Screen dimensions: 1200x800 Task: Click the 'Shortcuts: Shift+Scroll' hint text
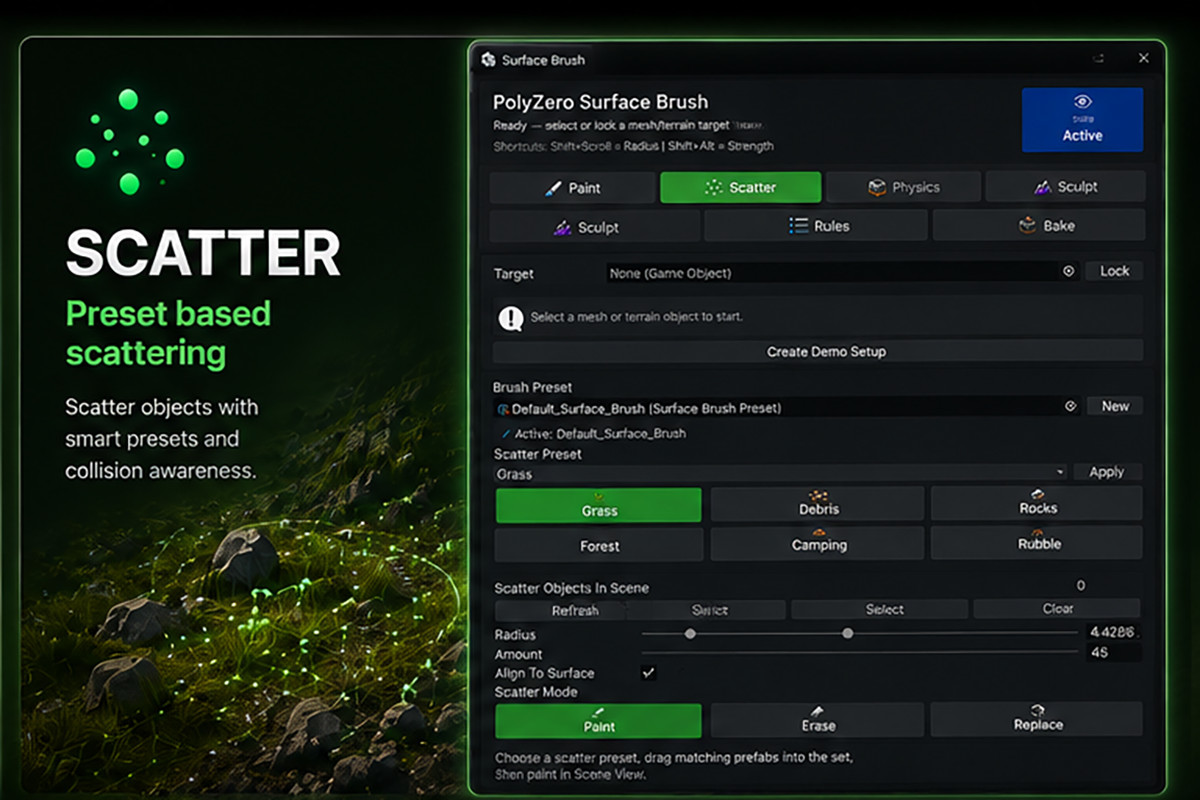(x=633, y=146)
